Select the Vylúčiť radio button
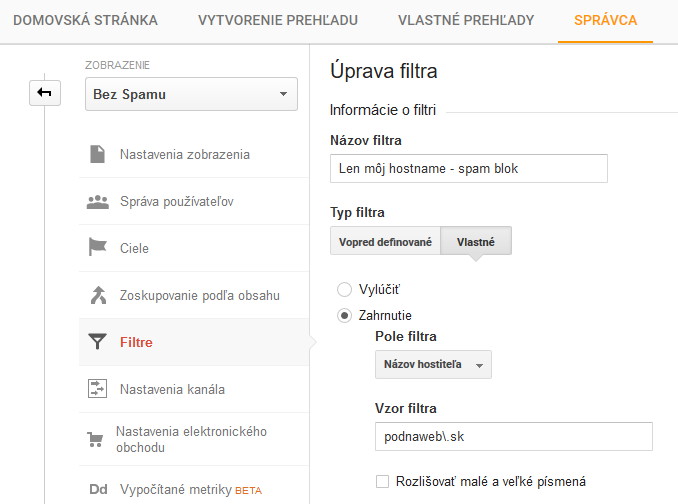 tap(344, 289)
